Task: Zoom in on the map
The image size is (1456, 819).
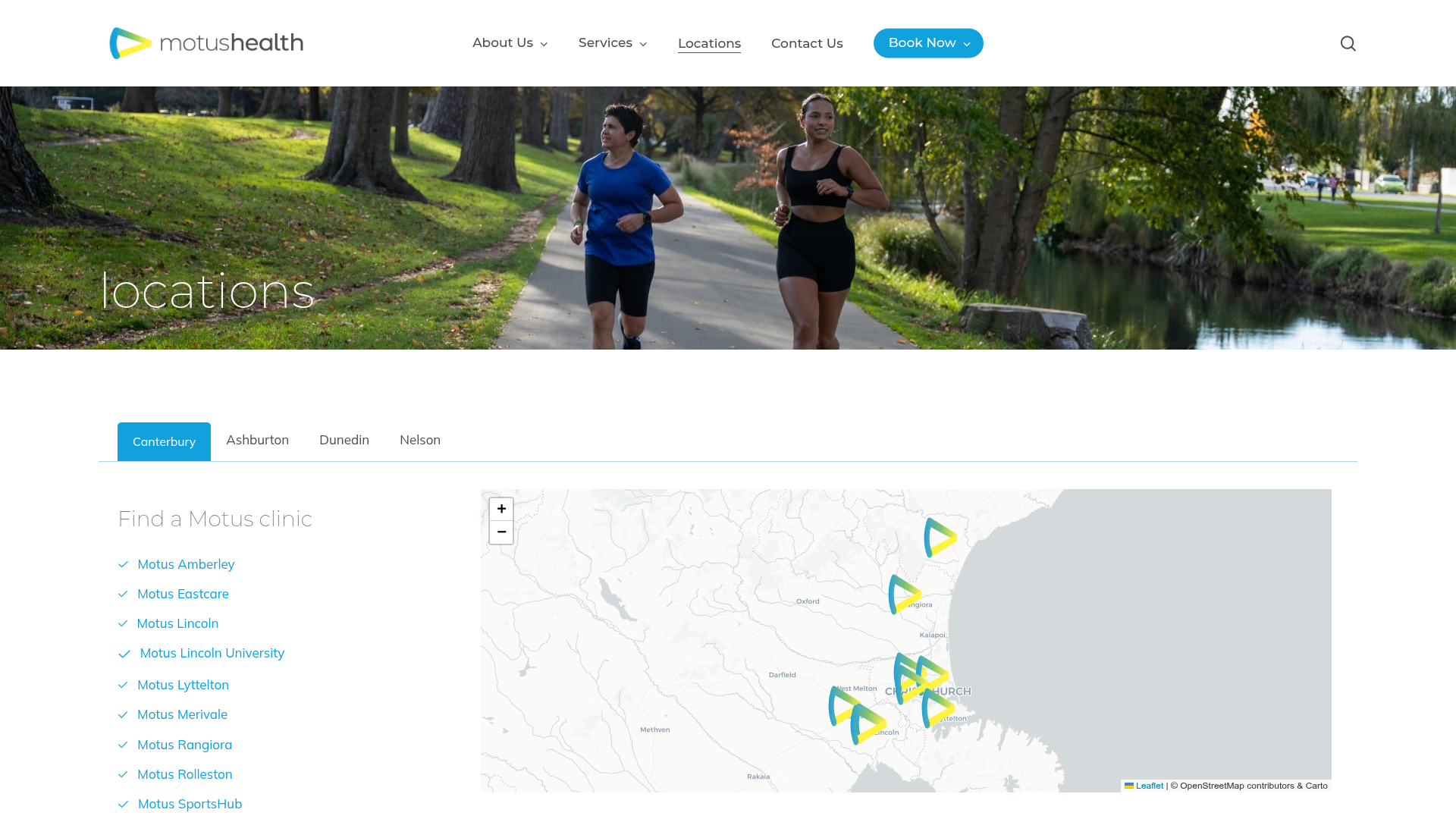Action: click(x=501, y=510)
